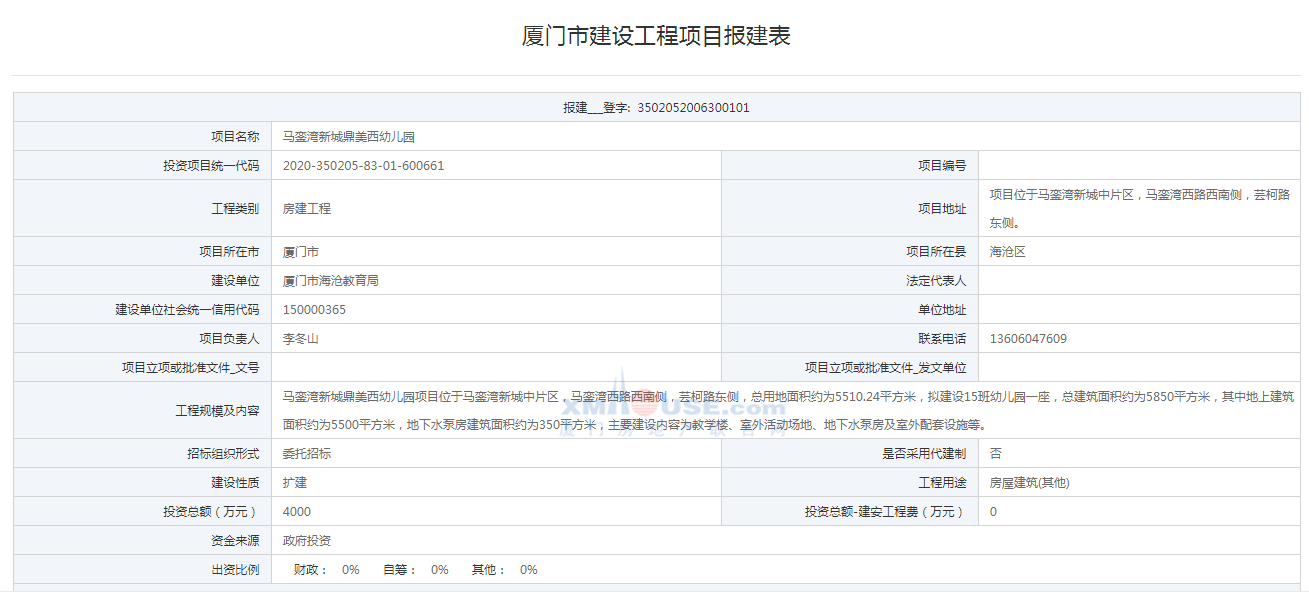Click the 工程用途 label
Image resolution: width=1309 pixels, height=592 pixels.
(x=942, y=483)
